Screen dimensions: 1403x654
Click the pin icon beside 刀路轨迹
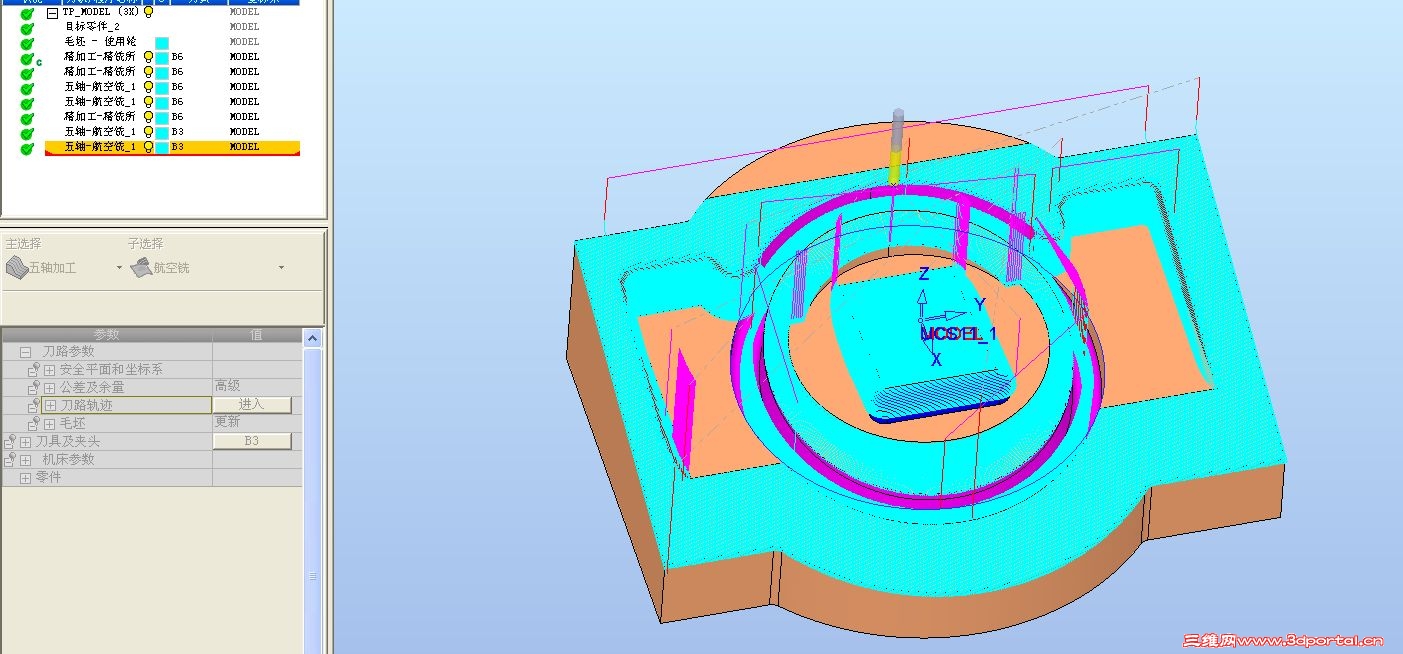coord(35,406)
